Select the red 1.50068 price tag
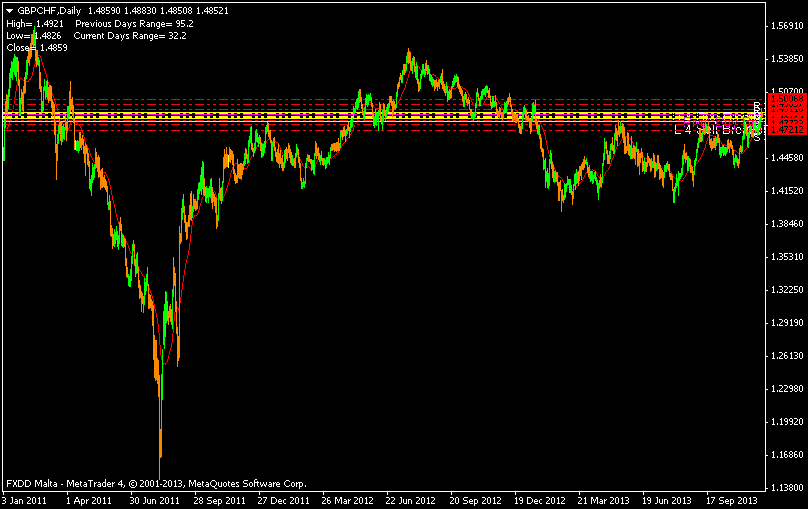The height and width of the screenshot is (509, 808). point(785,100)
